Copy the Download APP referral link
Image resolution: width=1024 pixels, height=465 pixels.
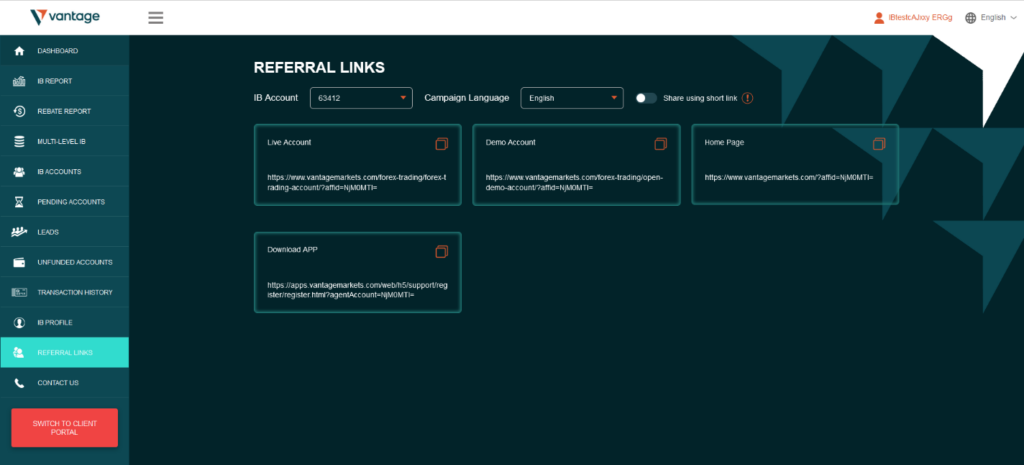[441, 251]
